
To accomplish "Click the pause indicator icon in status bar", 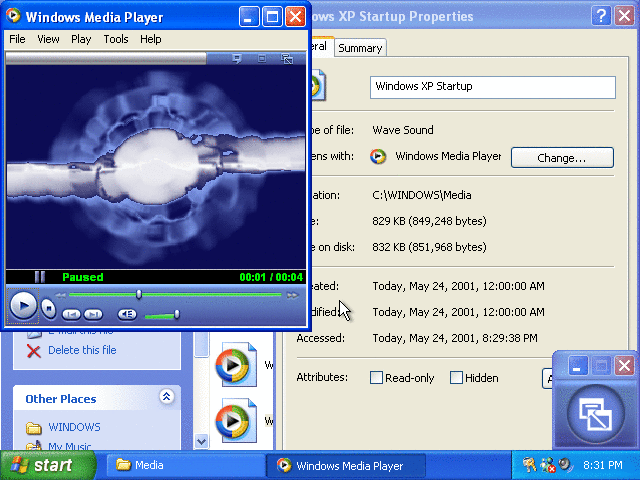I will (x=40, y=277).
